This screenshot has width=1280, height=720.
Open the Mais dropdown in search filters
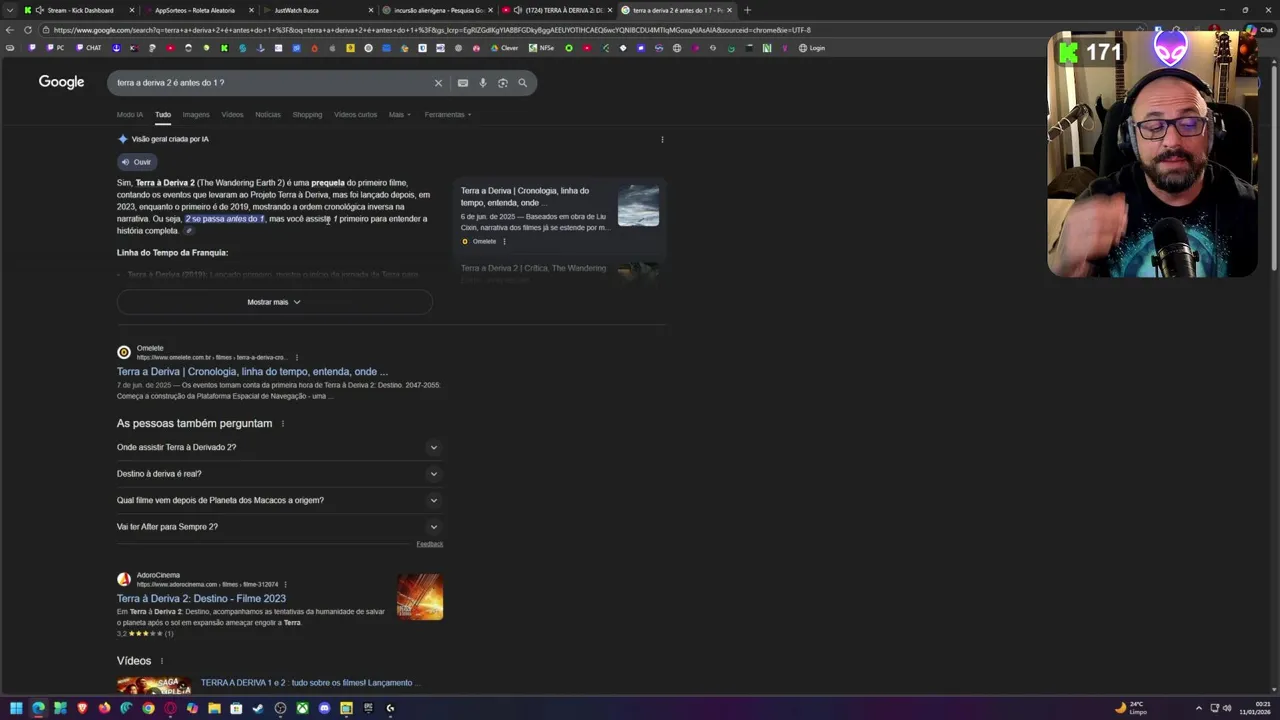pos(399,114)
